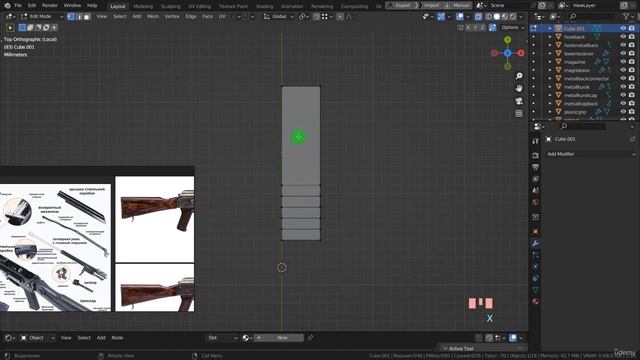Open the Slot dropdown
Viewport: 640px width, 360px height.
(x=222, y=338)
